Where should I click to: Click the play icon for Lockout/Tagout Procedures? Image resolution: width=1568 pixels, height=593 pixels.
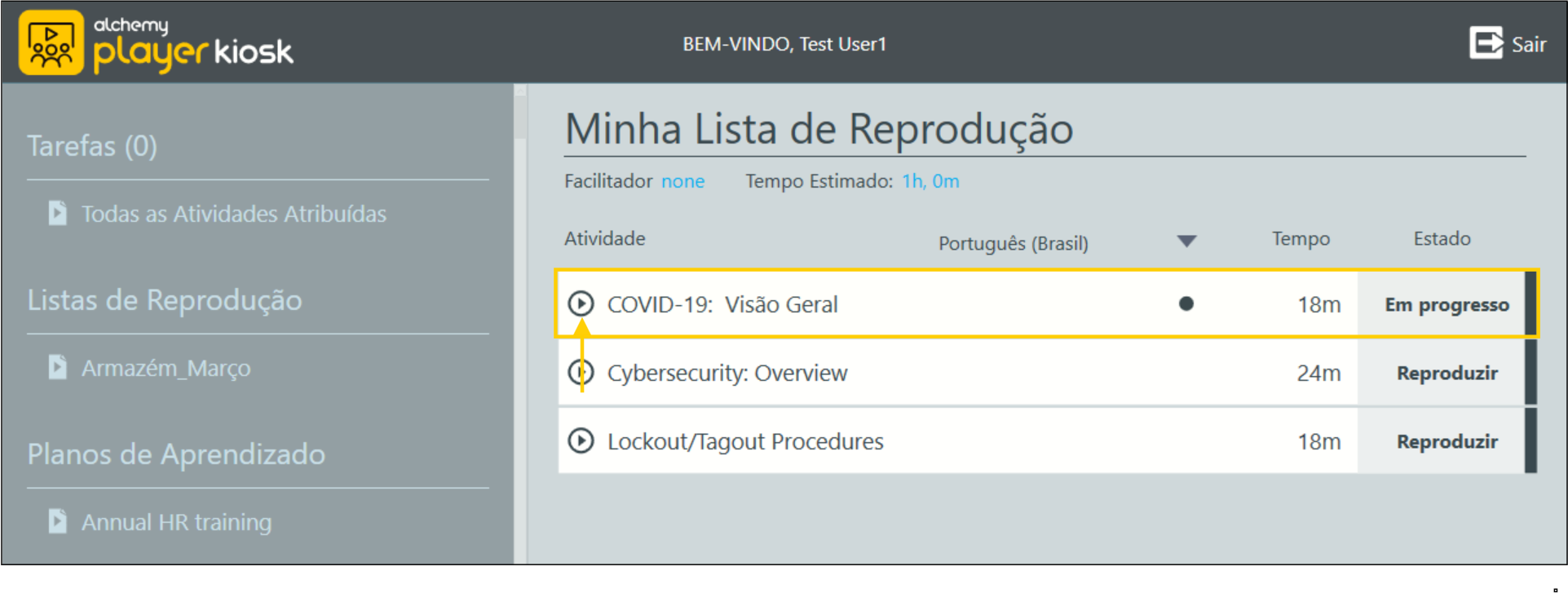coord(581,440)
